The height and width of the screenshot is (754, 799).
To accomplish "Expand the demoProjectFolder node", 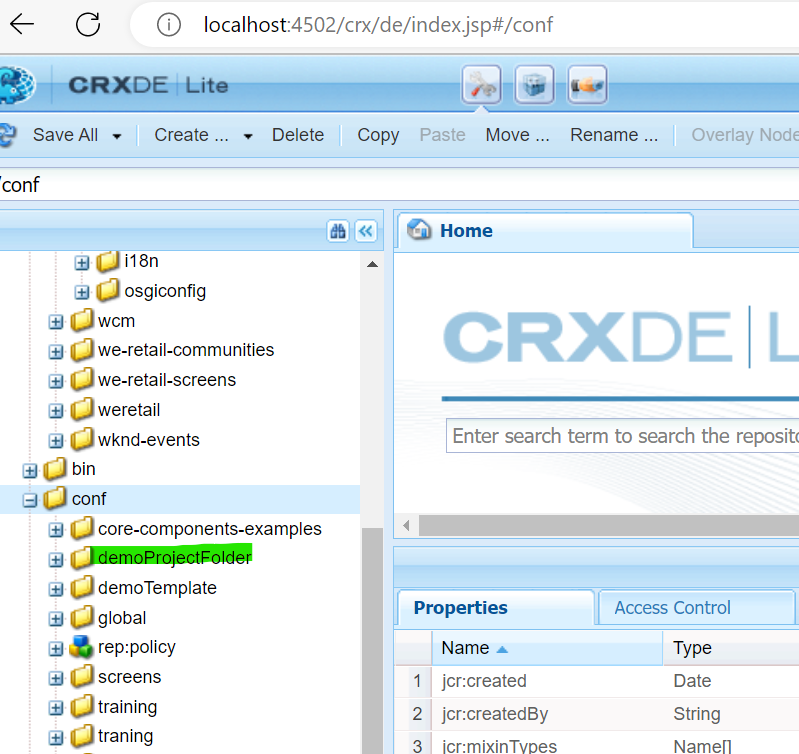I will (x=56, y=560).
